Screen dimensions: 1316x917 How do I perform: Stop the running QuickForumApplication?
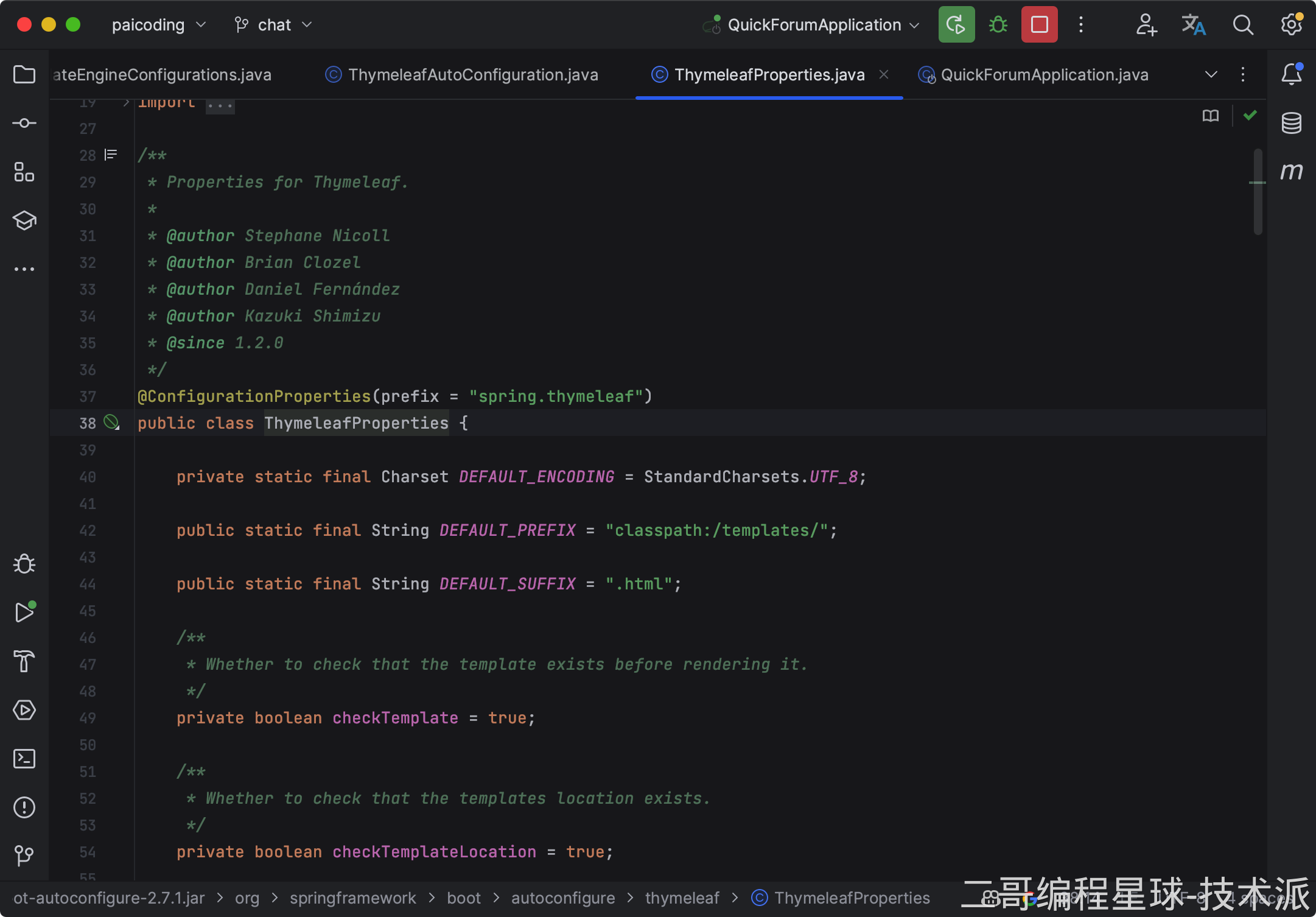point(1039,25)
